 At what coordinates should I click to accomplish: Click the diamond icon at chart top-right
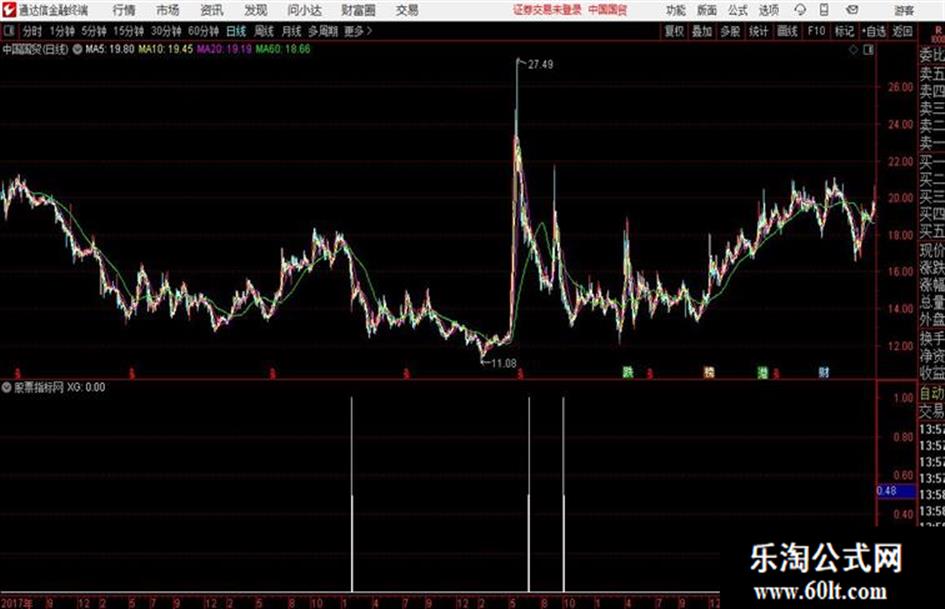[853, 50]
